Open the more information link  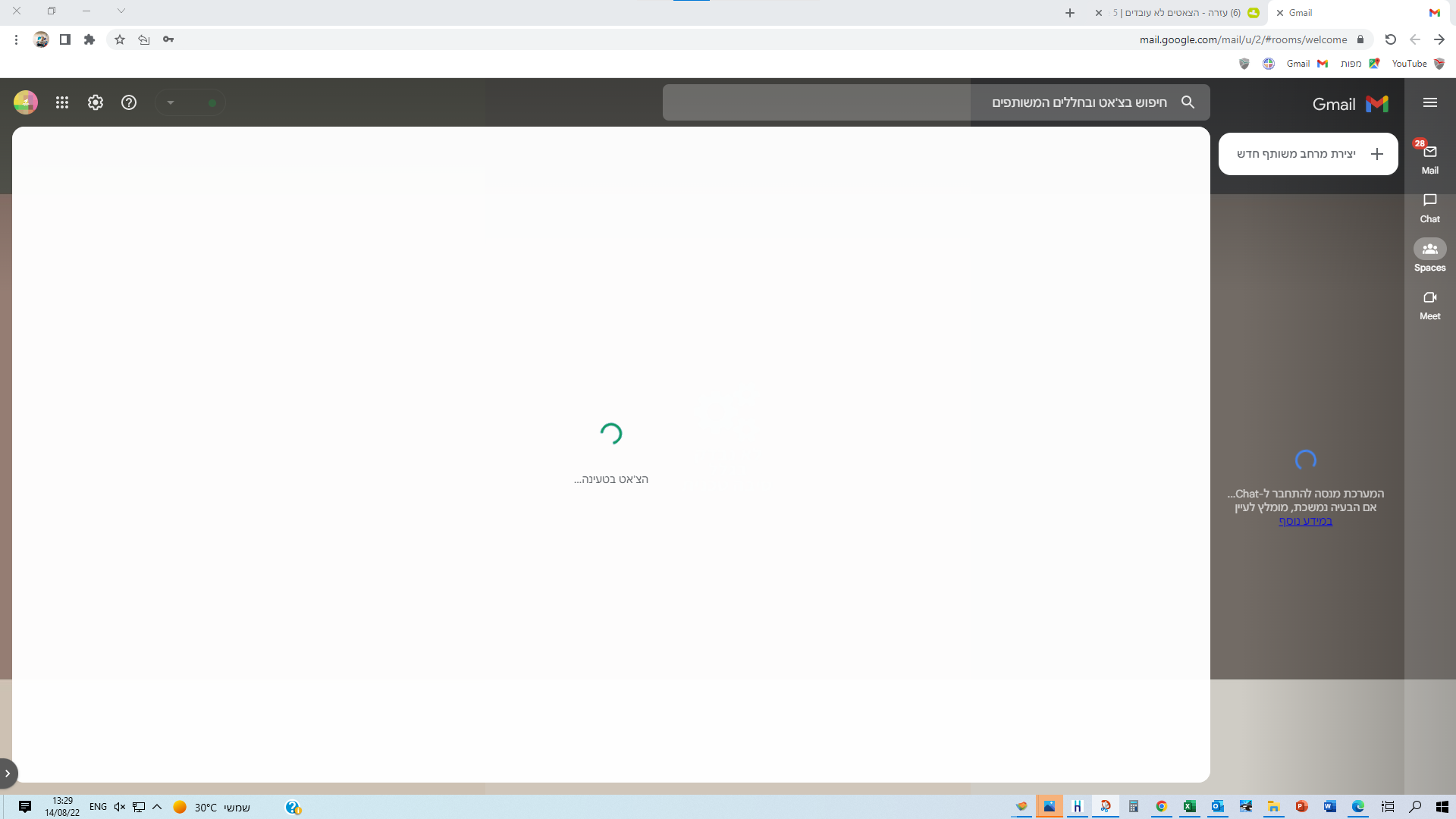click(1305, 521)
